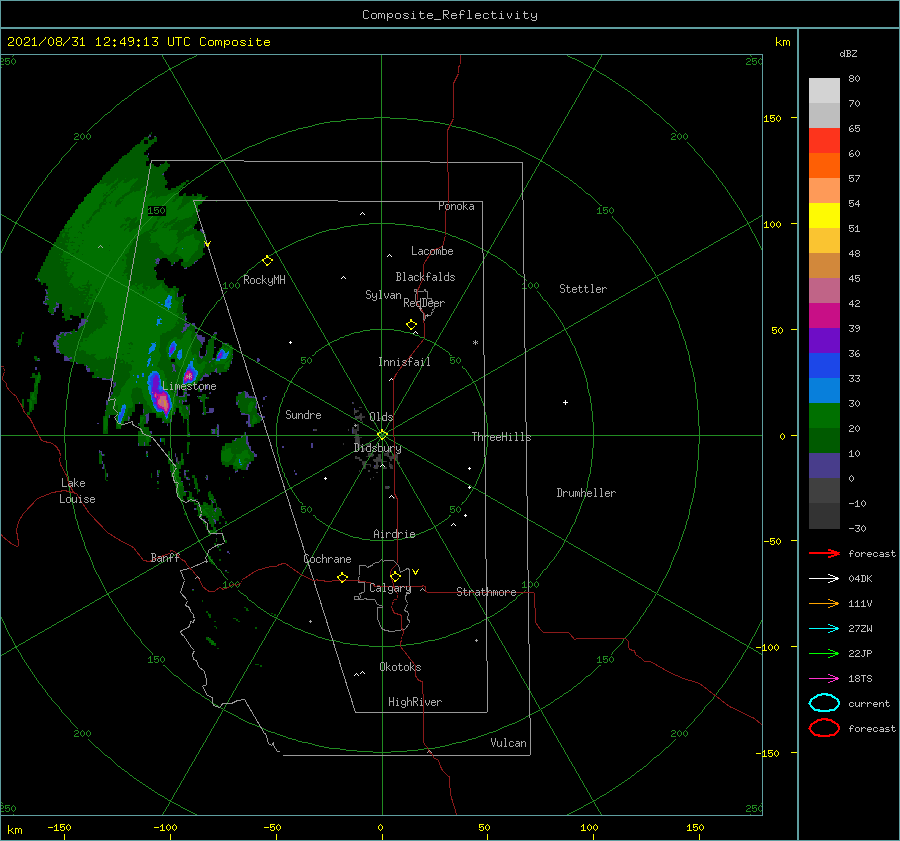Click the dark green swatch between 20 and 10
Image resolution: width=900 pixels, height=841 pixels.
coord(824,440)
